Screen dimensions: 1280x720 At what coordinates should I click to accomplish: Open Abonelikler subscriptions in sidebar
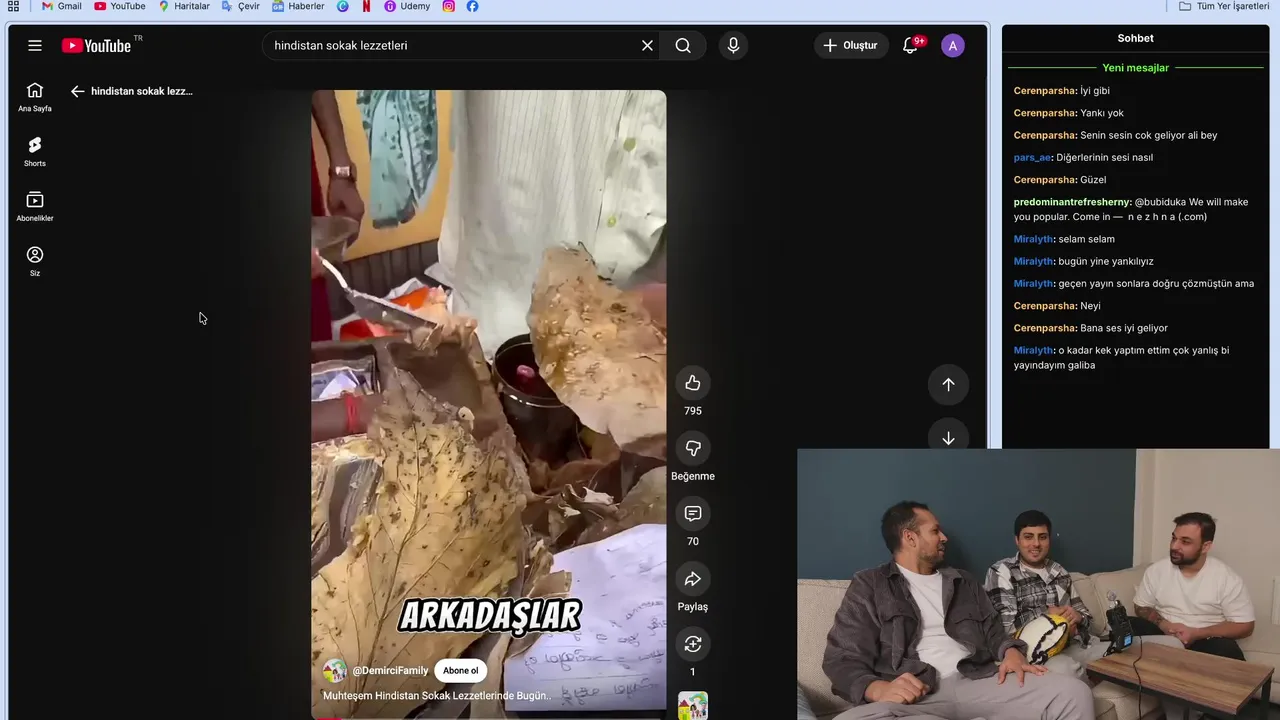click(35, 207)
